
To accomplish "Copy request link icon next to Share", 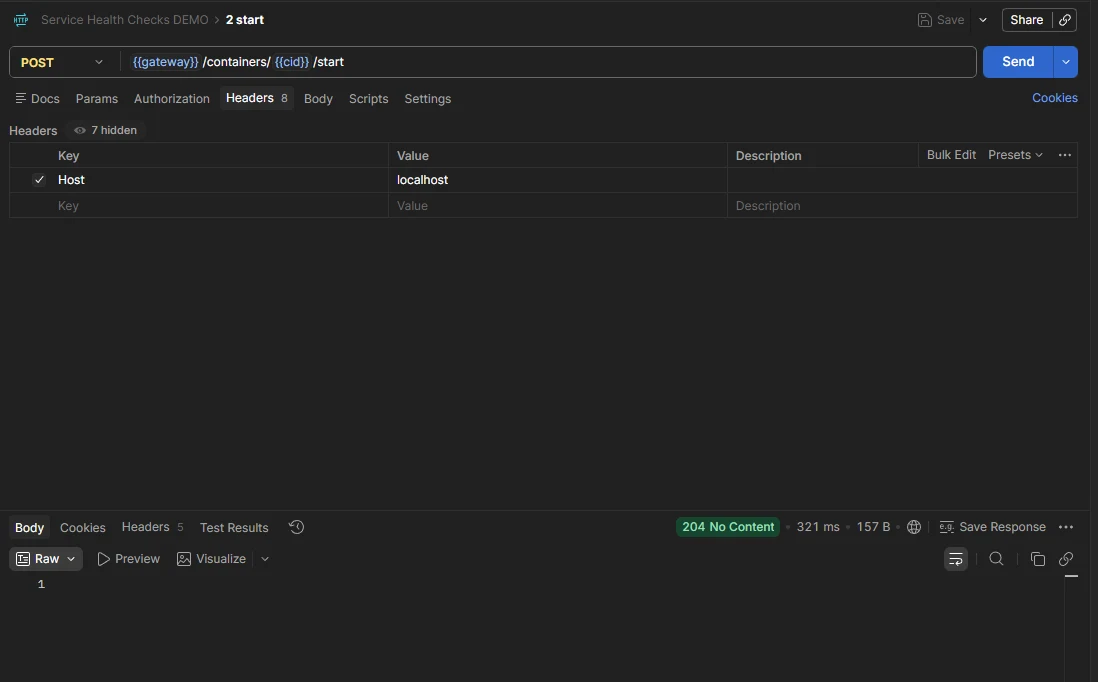I will pos(1064,20).
